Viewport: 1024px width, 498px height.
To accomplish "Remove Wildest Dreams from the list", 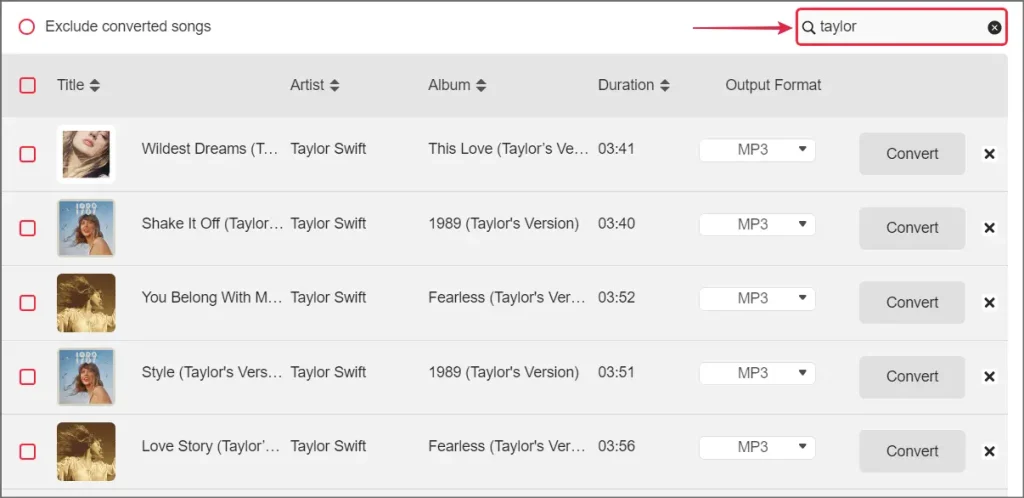I will click(x=989, y=154).
